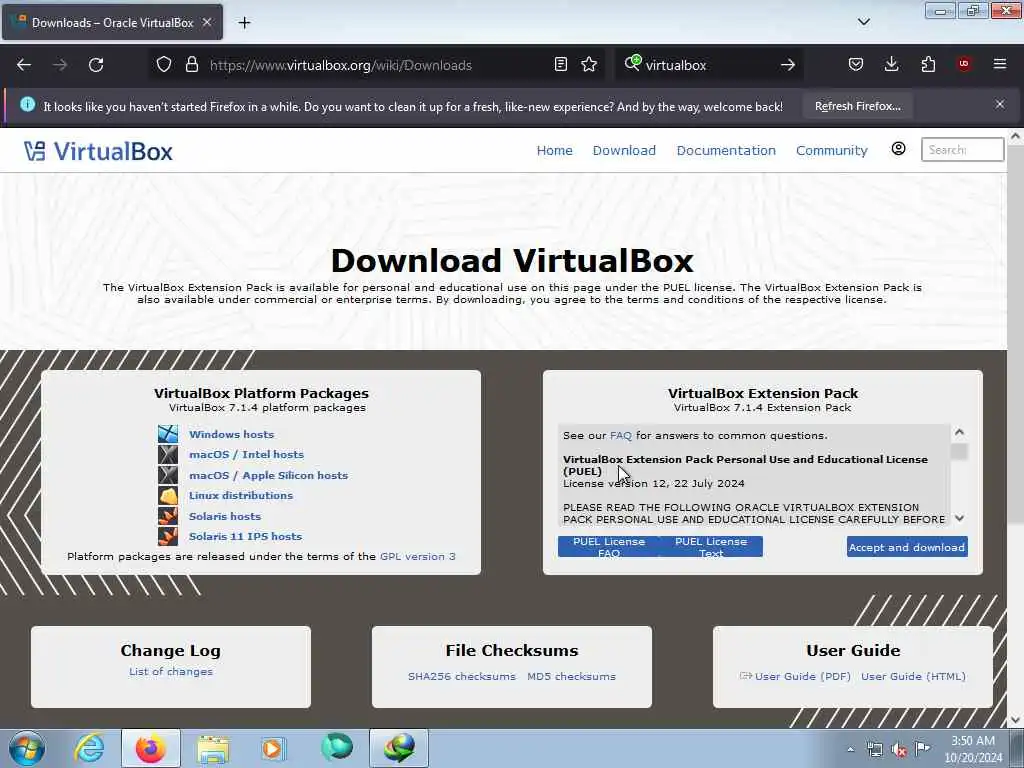The image size is (1024, 768).
Task: Open the user account profile icon
Action: tap(899, 149)
